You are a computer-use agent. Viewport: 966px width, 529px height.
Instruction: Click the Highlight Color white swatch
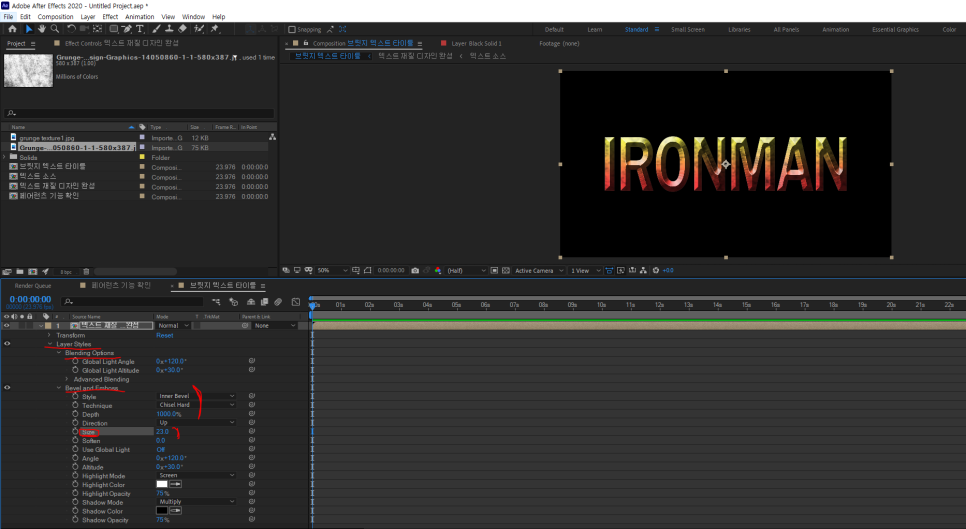pos(162,484)
